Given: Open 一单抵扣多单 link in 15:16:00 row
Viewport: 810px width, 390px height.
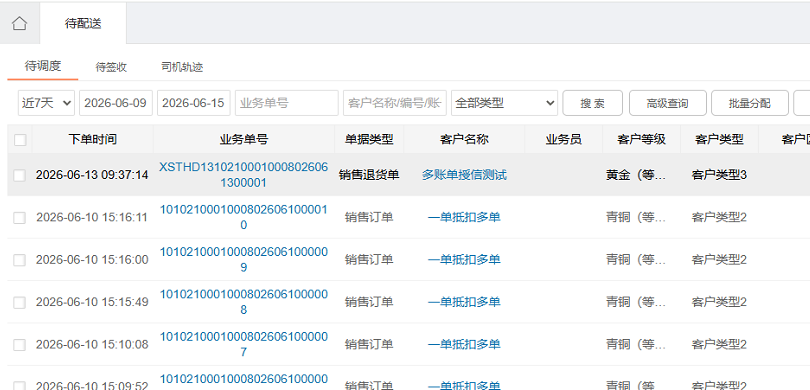Looking at the screenshot, I should click(464, 260).
